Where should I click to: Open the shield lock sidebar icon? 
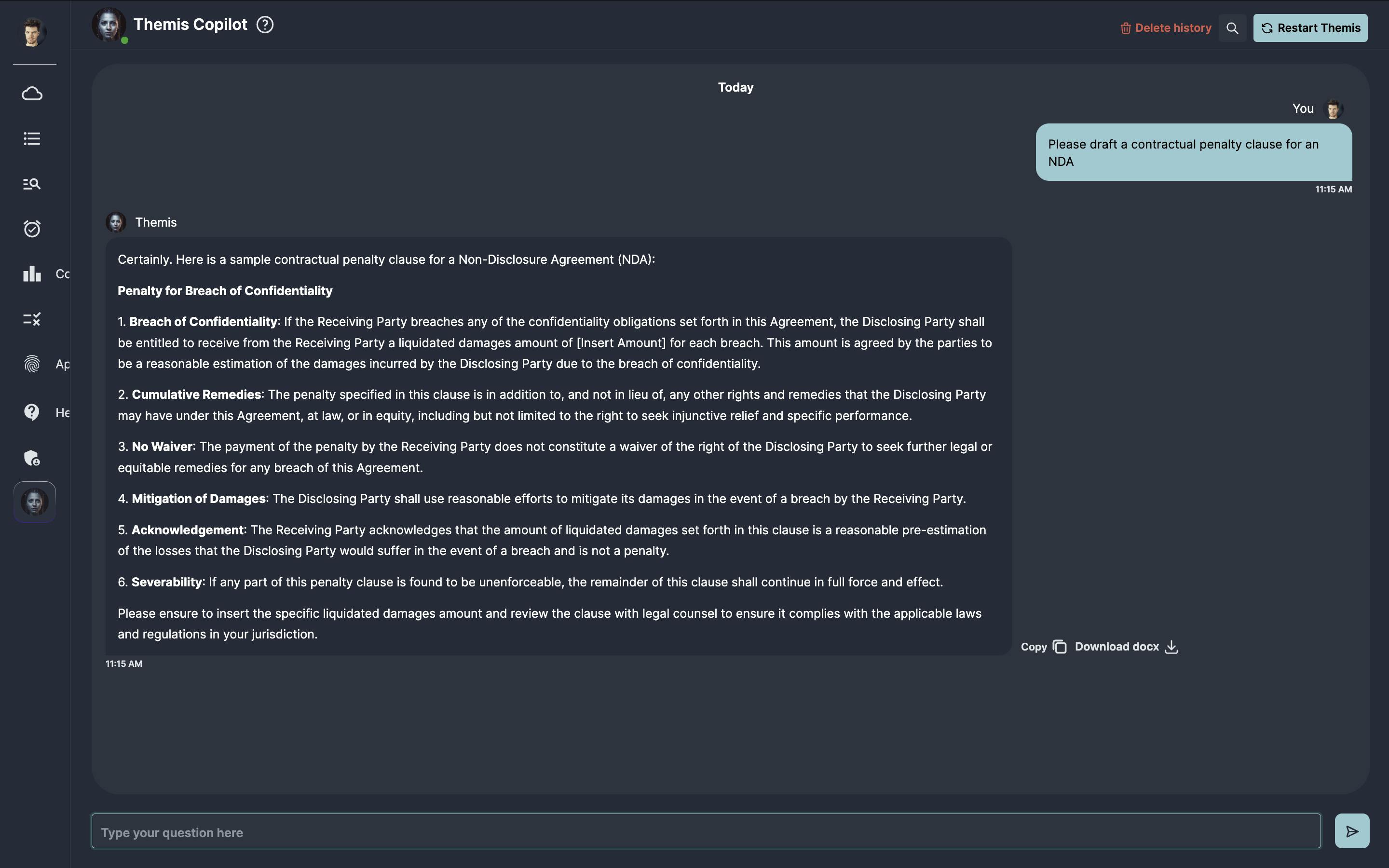pos(32,458)
